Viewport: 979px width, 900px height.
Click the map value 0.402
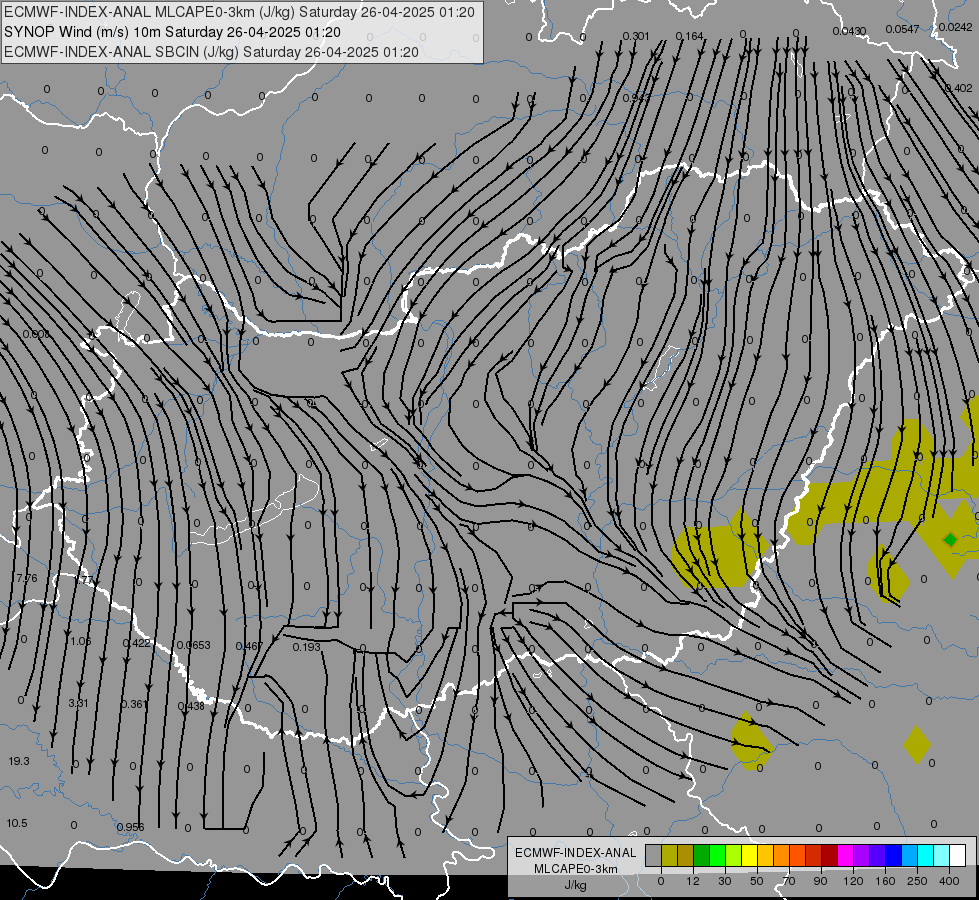pos(959,88)
